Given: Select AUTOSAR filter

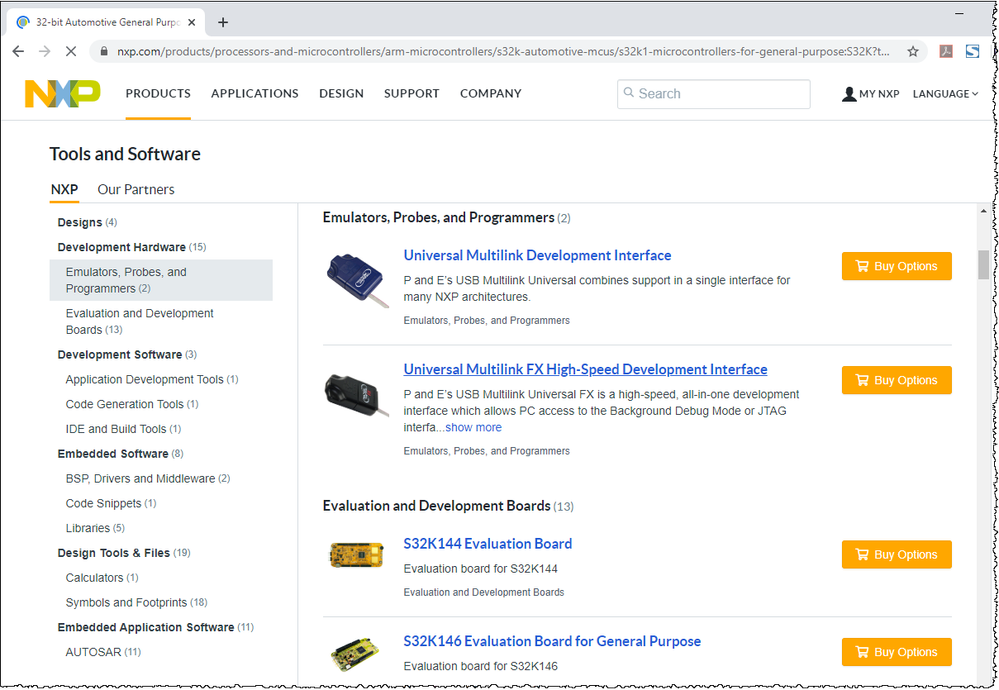Looking at the screenshot, I should 103,653.
